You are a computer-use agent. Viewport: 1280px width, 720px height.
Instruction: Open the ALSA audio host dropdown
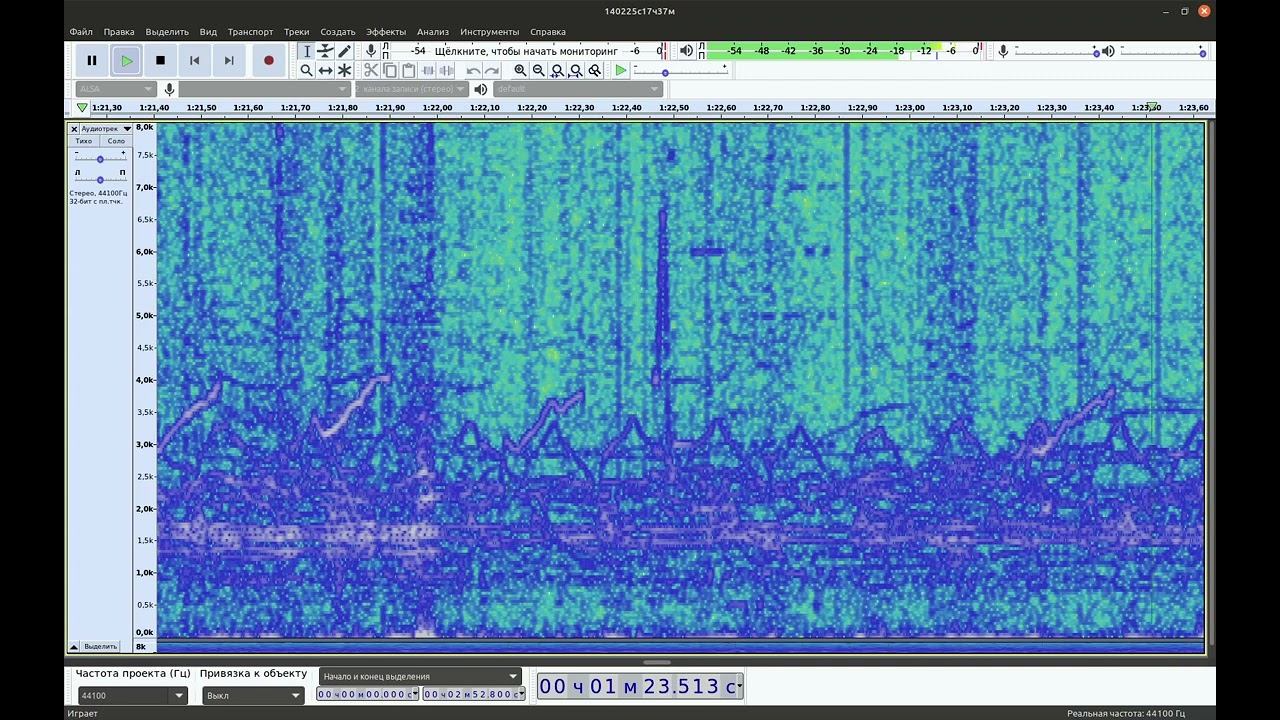pos(116,89)
